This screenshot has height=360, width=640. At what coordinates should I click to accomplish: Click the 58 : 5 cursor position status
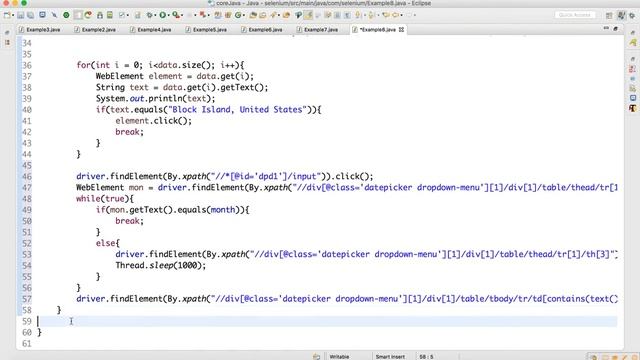(426, 356)
